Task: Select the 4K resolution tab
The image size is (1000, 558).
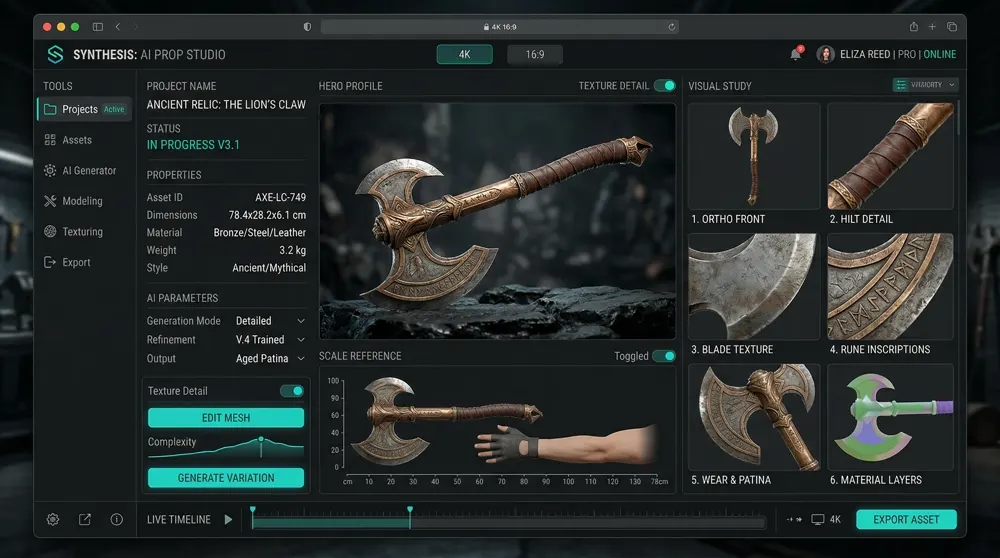Action: click(x=464, y=55)
